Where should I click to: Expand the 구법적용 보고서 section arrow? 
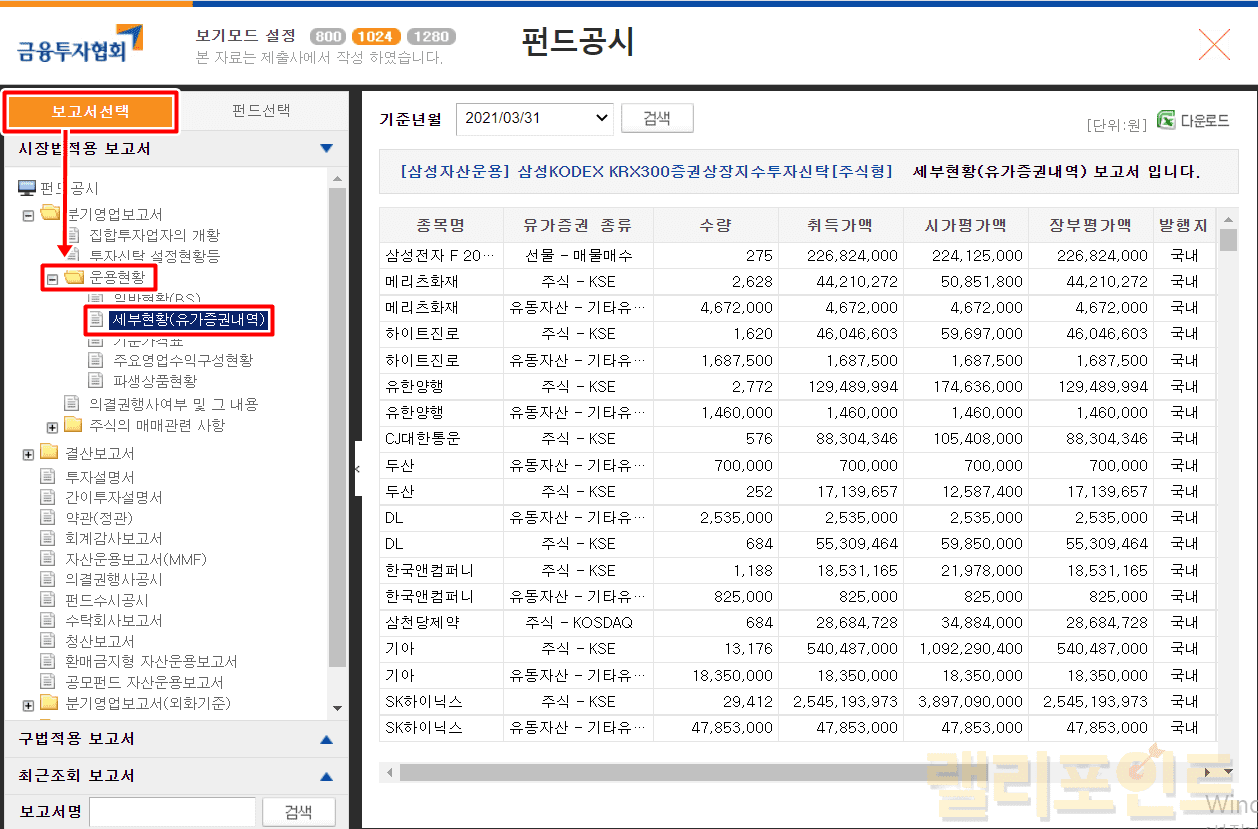coord(326,739)
